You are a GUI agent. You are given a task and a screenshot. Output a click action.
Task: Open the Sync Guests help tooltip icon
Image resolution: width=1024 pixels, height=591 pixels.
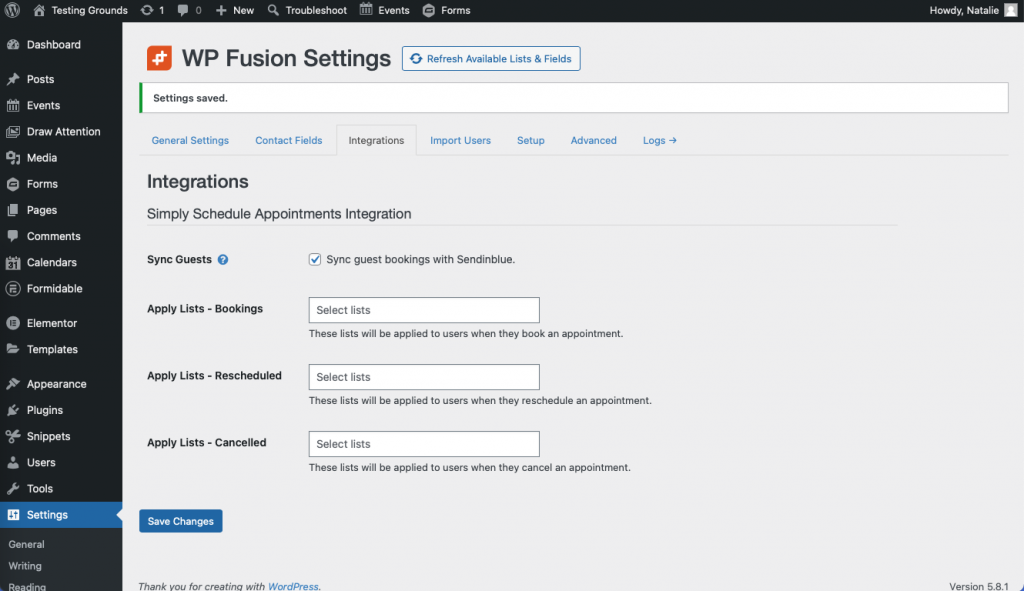(x=223, y=258)
